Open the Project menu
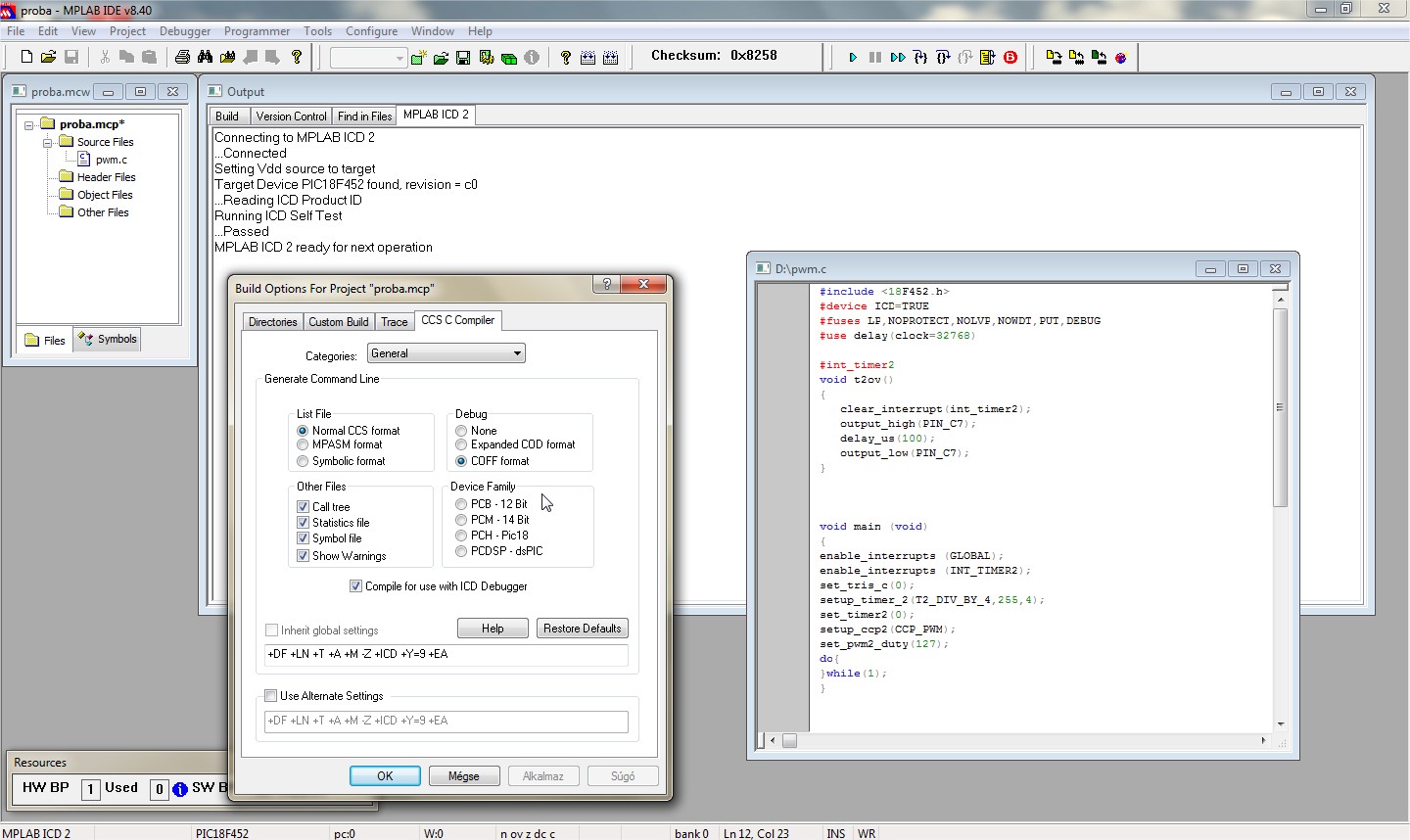Screen dimensions: 1410x840 point(127,31)
